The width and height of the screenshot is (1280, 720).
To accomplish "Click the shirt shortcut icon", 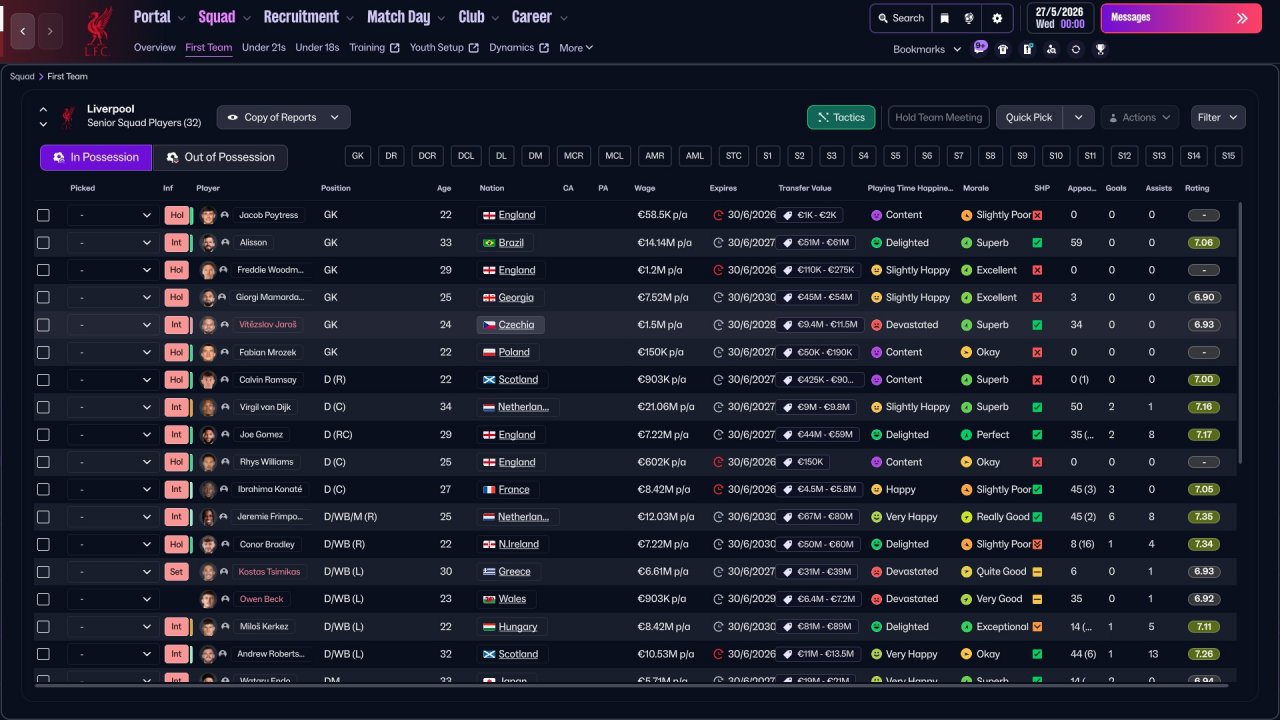I will coord(1003,49).
